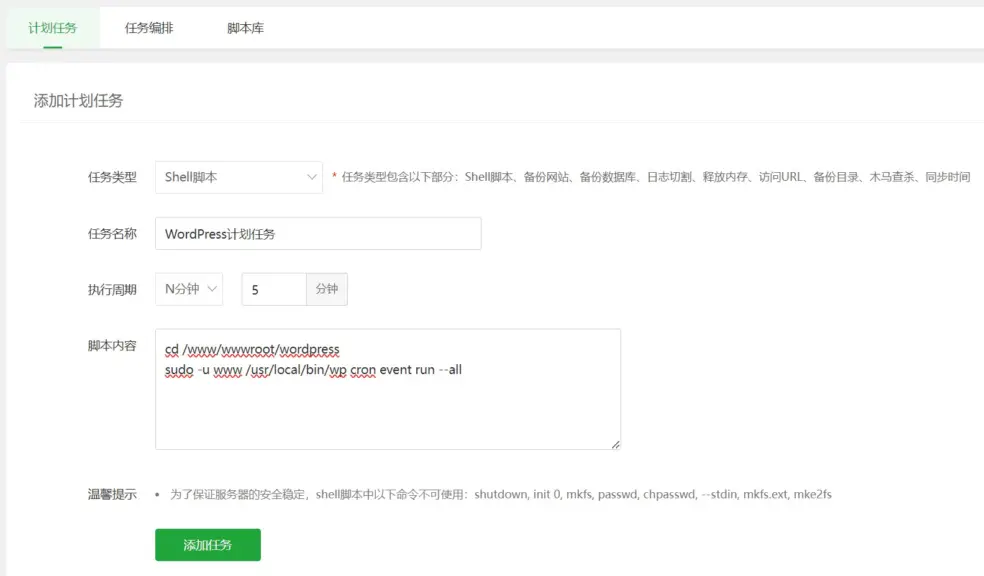Viewport: 984px width, 576px height.
Task: Click the 任务类型 field label
Action: pyautogui.click(x=112, y=177)
